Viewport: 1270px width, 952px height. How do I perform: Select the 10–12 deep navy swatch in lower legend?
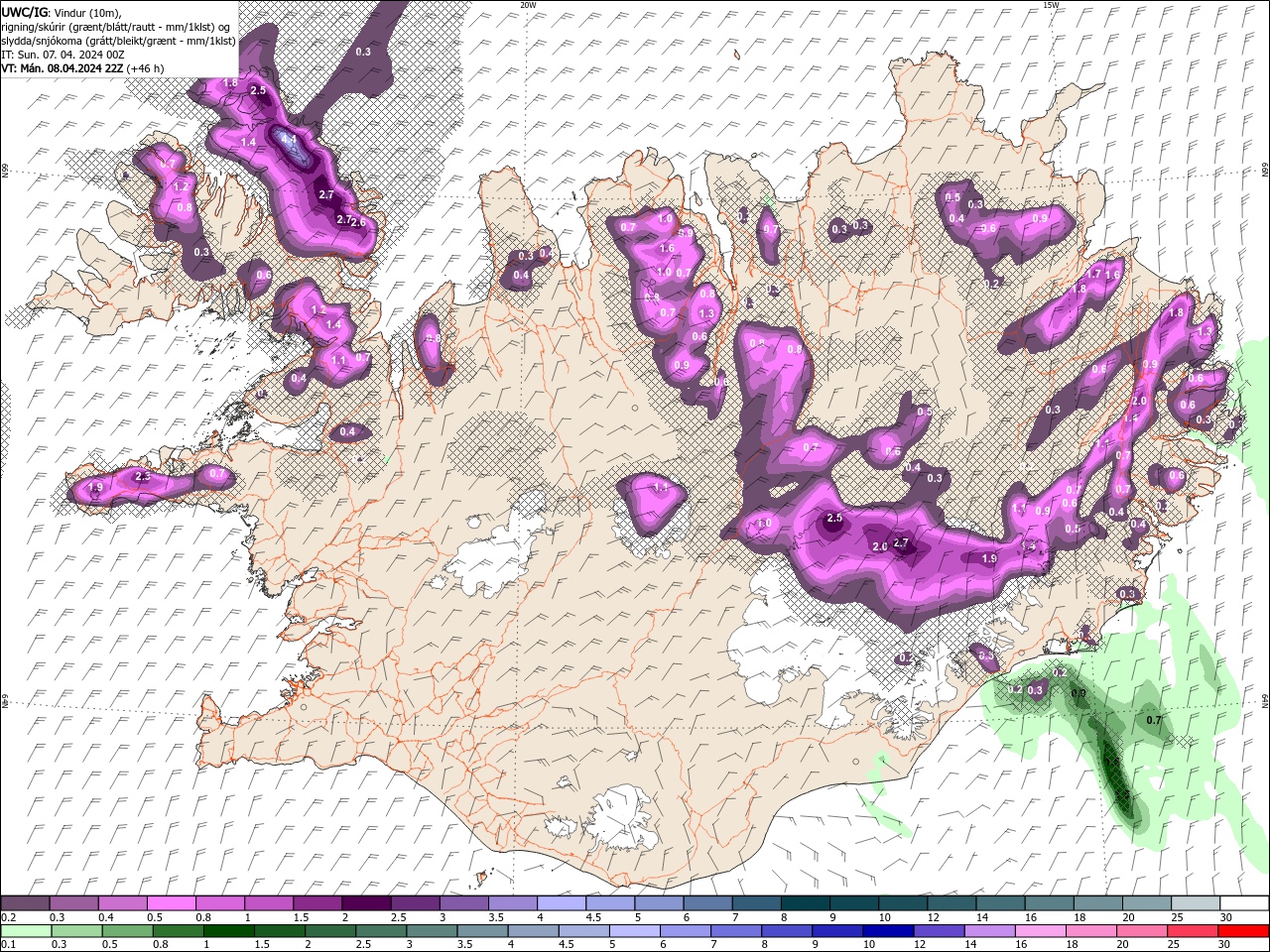[890, 931]
